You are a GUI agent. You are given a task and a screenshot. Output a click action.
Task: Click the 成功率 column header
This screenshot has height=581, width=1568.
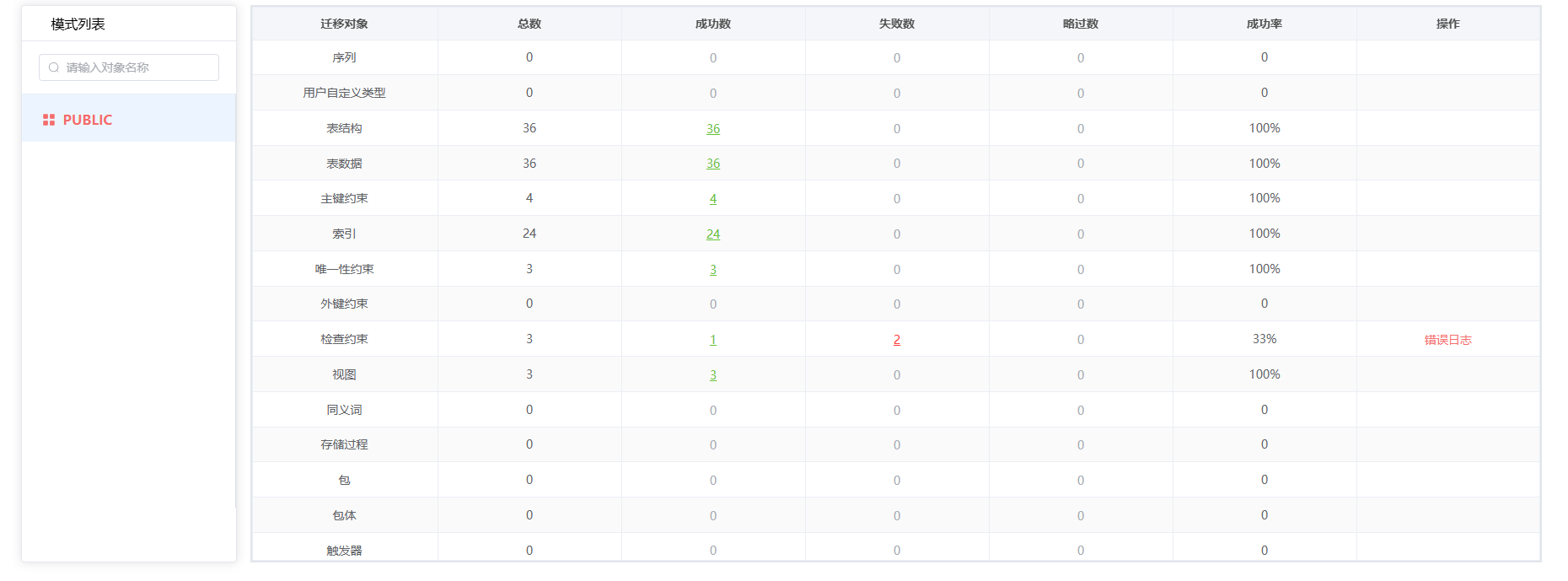click(x=1264, y=24)
